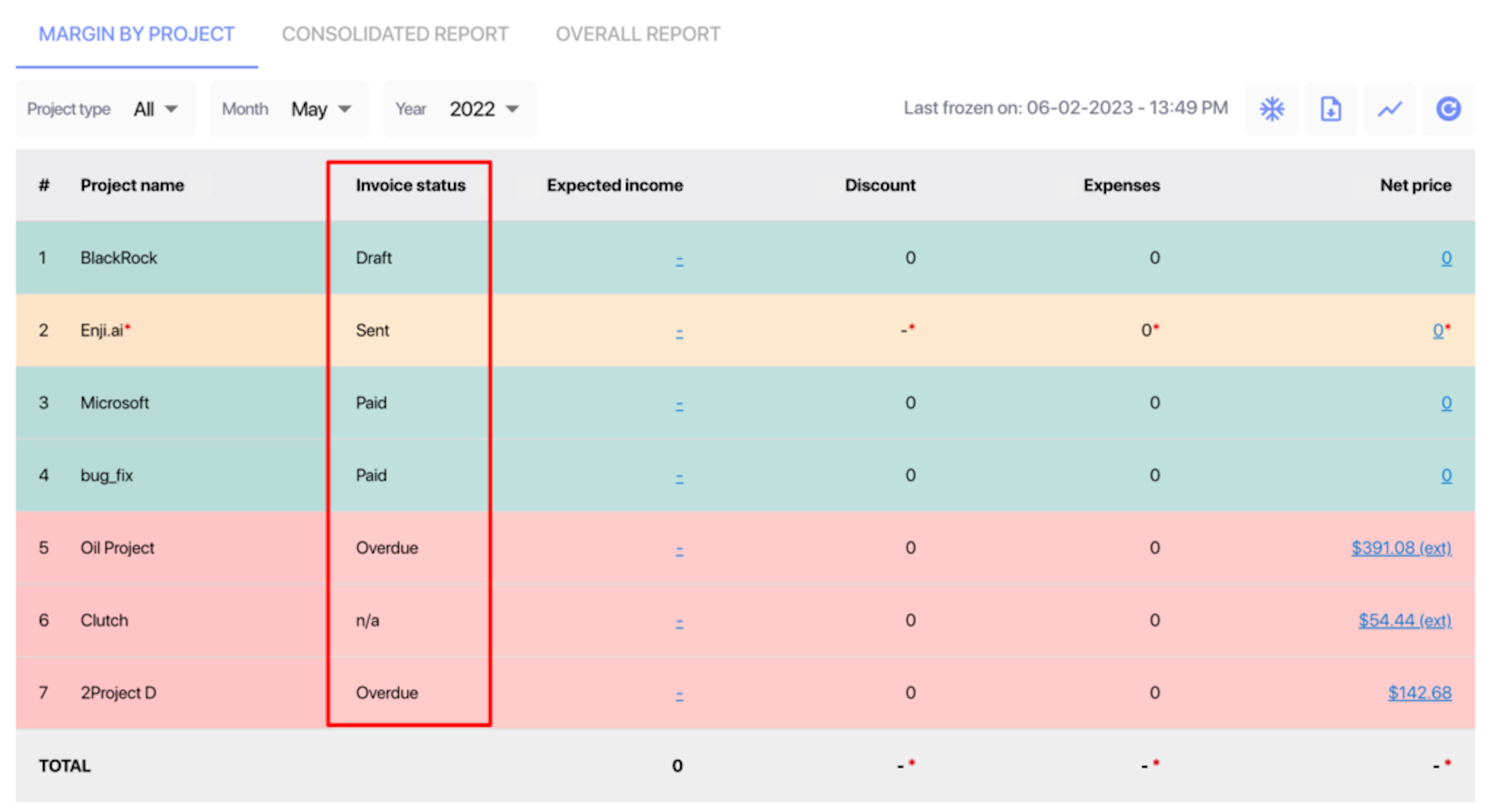Click the circular refresh icon
The width and height of the screenshot is (1493, 812).
[x=1449, y=109]
